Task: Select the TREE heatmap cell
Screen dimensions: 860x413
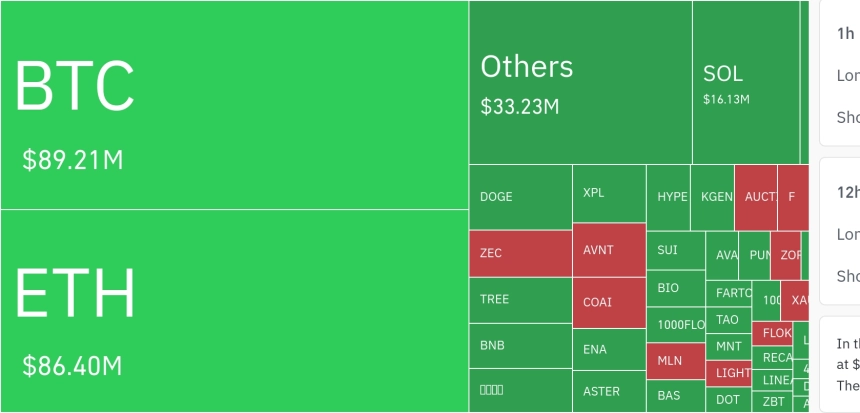Action: pos(520,299)
